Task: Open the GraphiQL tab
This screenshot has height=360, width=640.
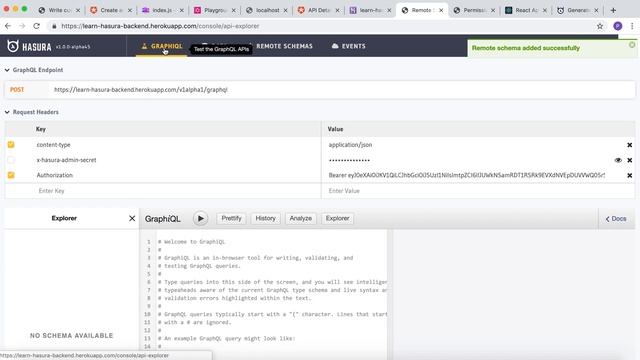Action: pos(162,46)
